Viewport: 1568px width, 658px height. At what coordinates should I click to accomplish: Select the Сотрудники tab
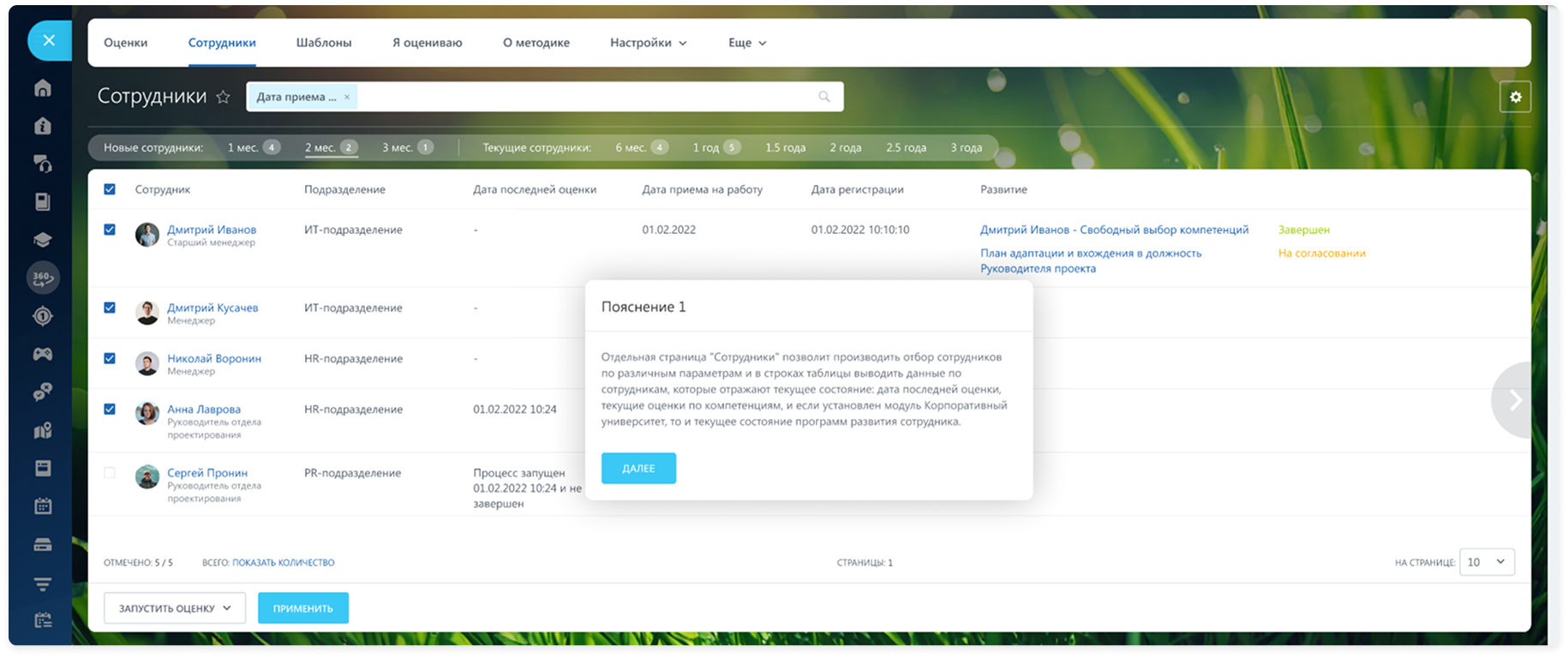pos(222,43)
